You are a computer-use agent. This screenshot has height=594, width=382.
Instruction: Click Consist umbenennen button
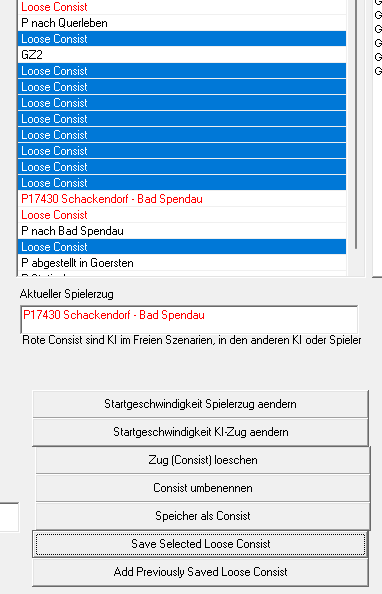click(x=203, y=488)
